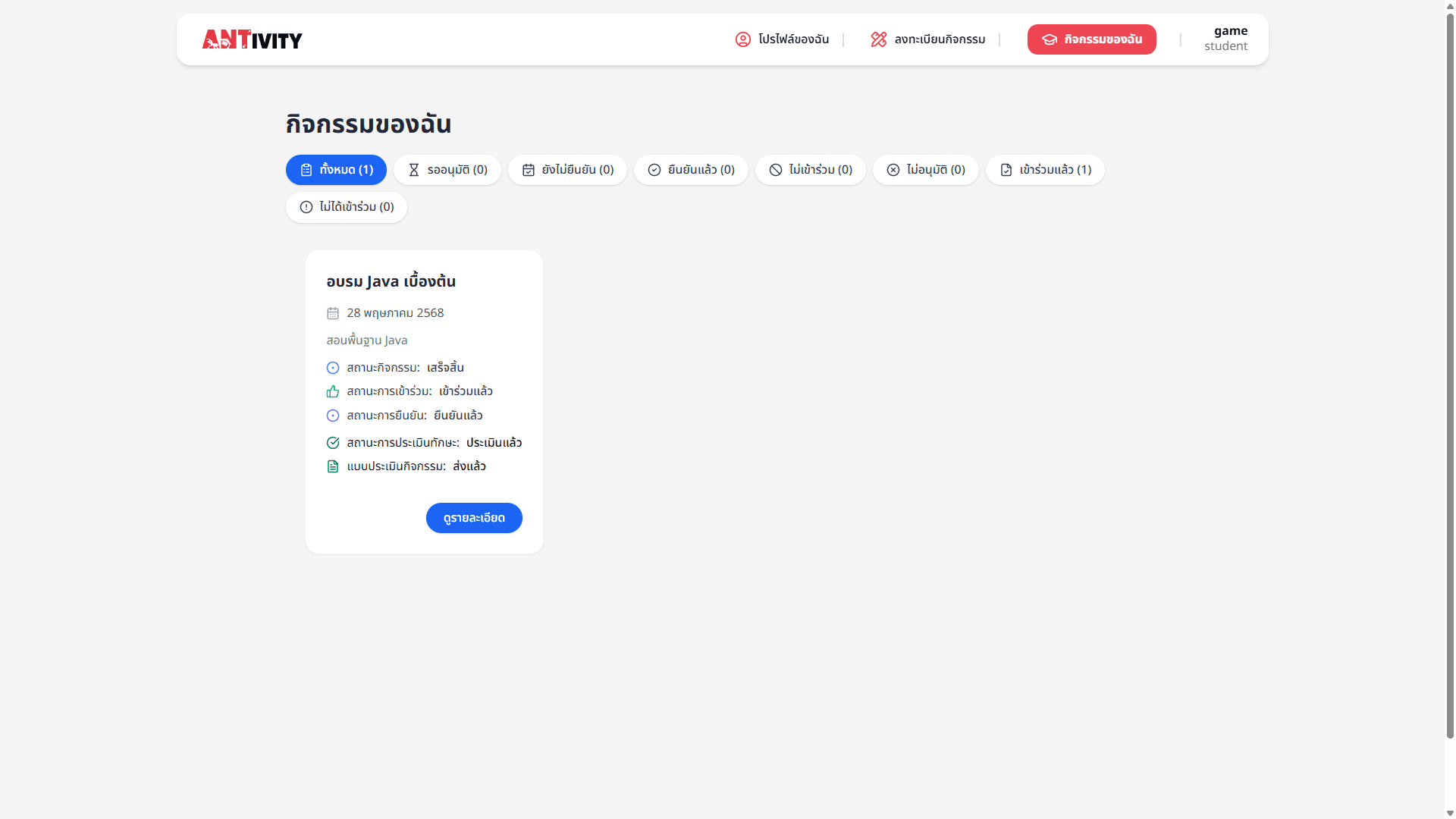Open ดูรายละเอียด for the Java training
The image size is (1456, 819).
coord(474,518)
